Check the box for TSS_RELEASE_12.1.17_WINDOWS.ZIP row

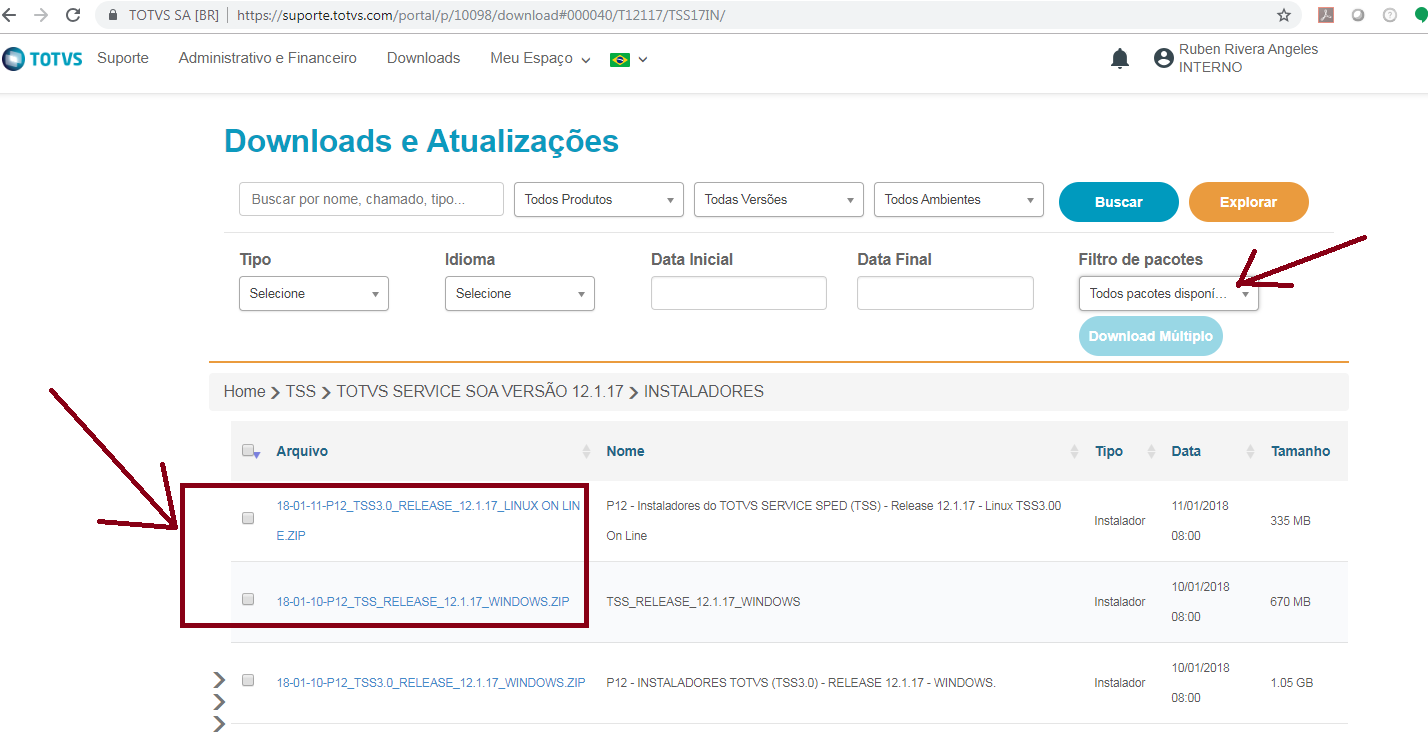248,599
